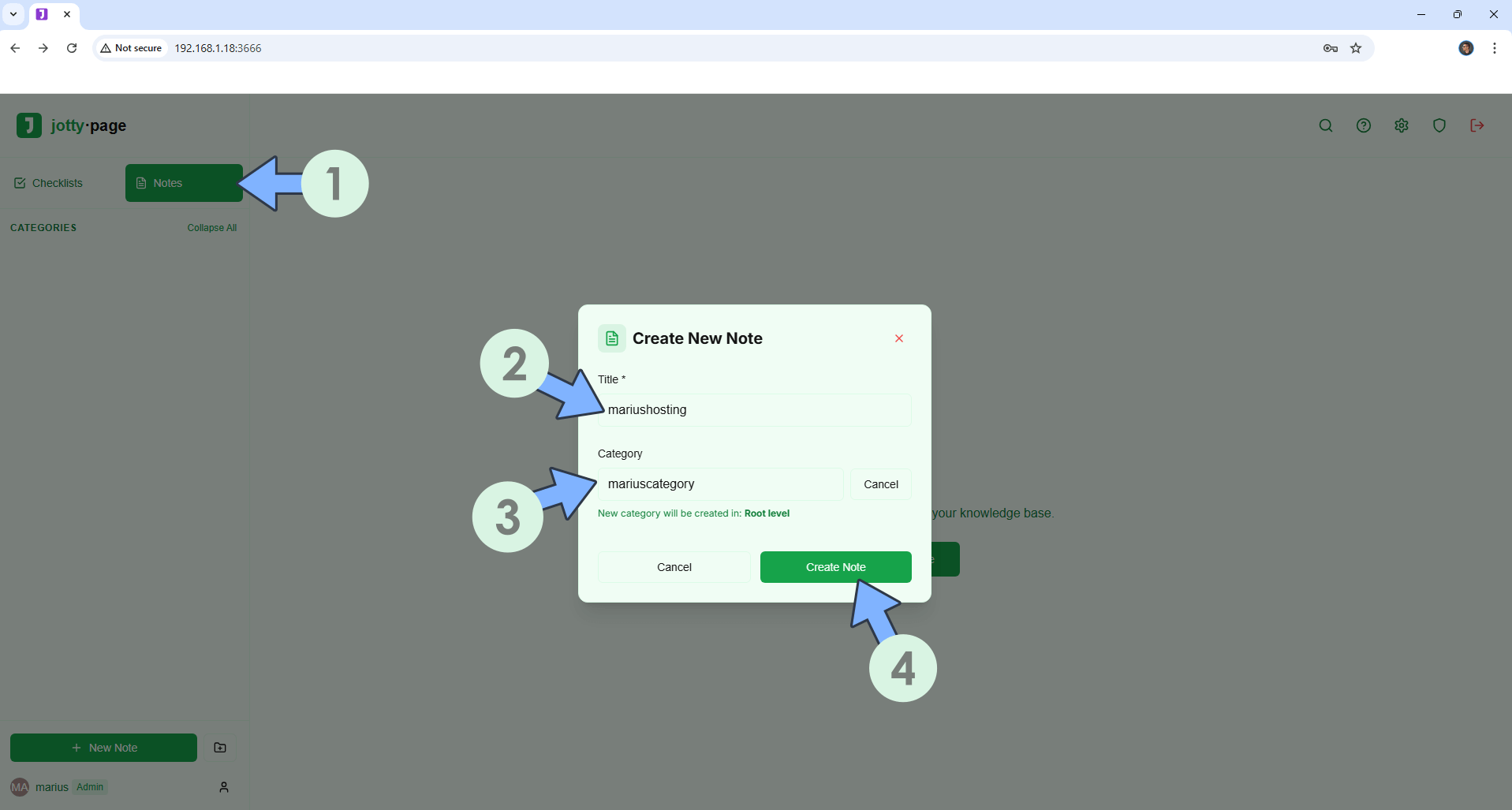The height and width of the screenshot is (810, 1512).
Task: Bookmark this page with star icon
Action: coord(1356,48)
